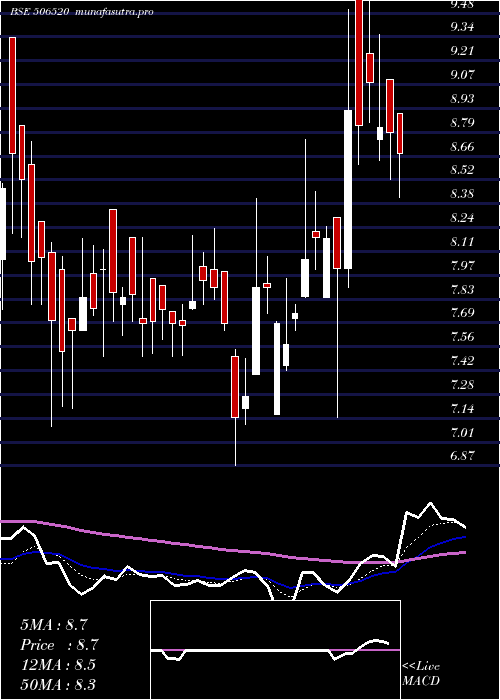Click the munafasutra.pro site label
This screenshot has height=700, width=500.
click(x=115, y=12)
